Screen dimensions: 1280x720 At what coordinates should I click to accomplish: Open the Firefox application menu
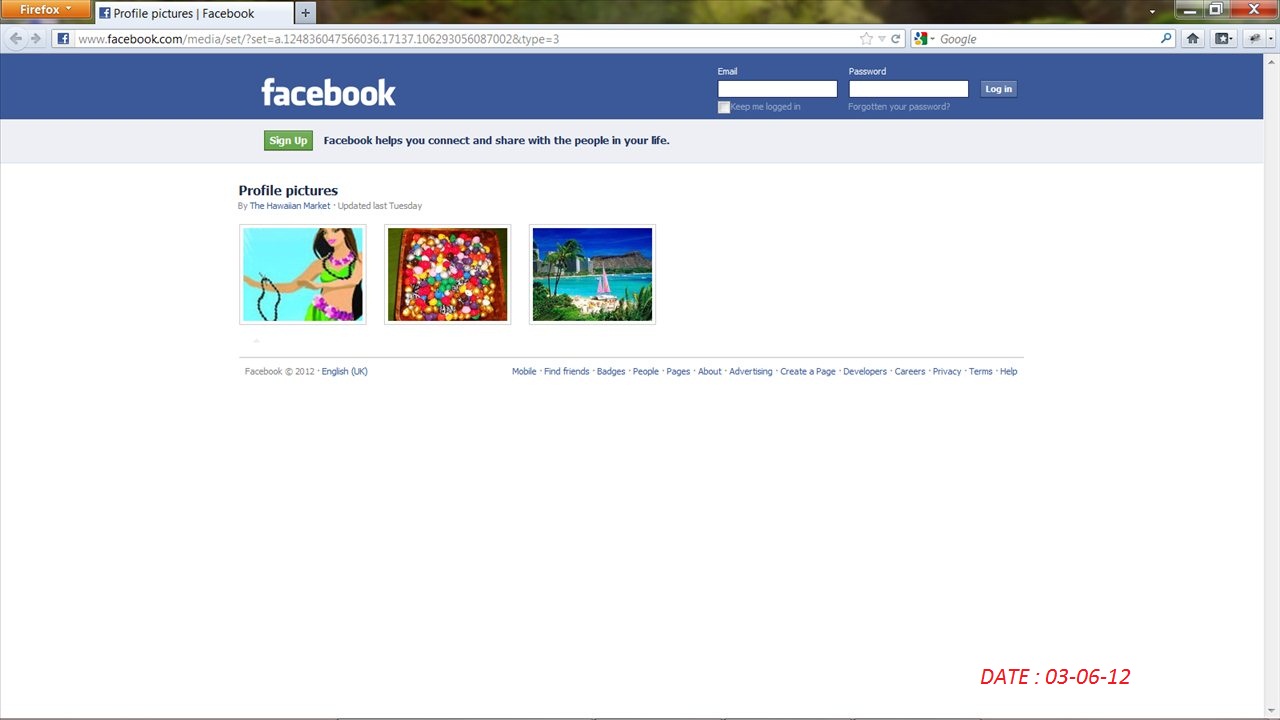pyautogui.click(x=46, y=10)
